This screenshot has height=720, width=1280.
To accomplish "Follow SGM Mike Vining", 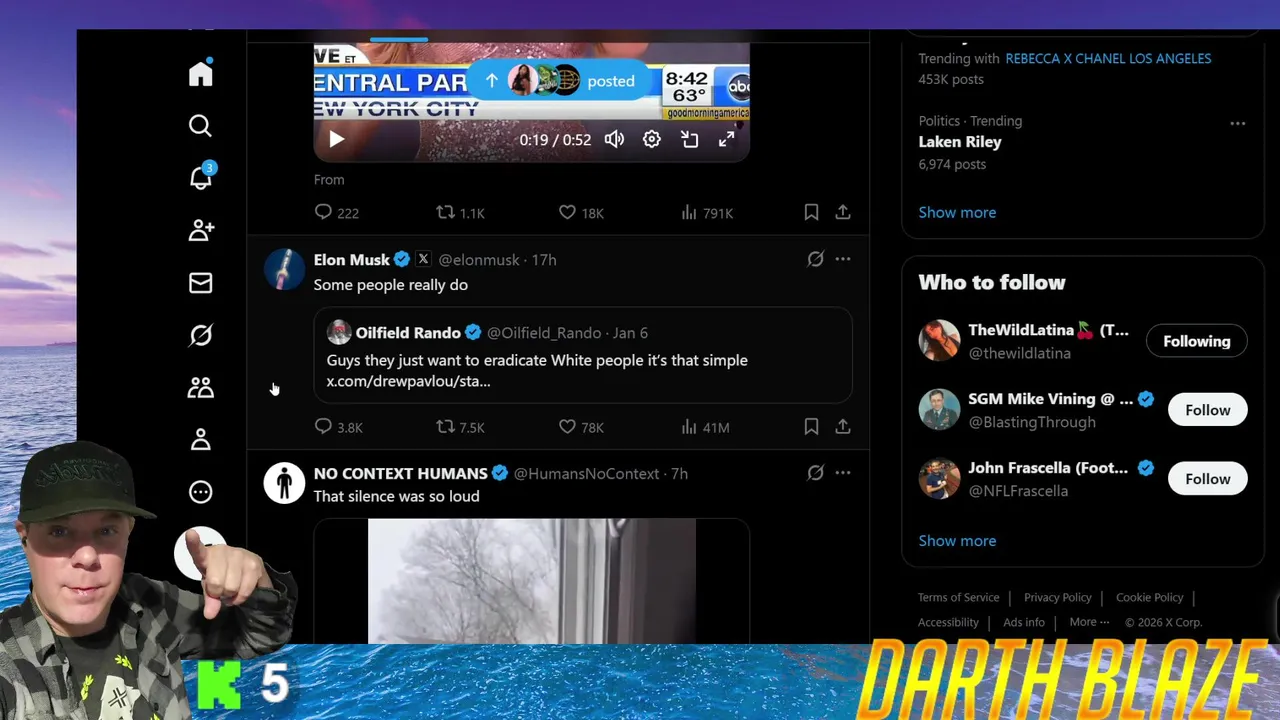I will (x=1208, y=410).
